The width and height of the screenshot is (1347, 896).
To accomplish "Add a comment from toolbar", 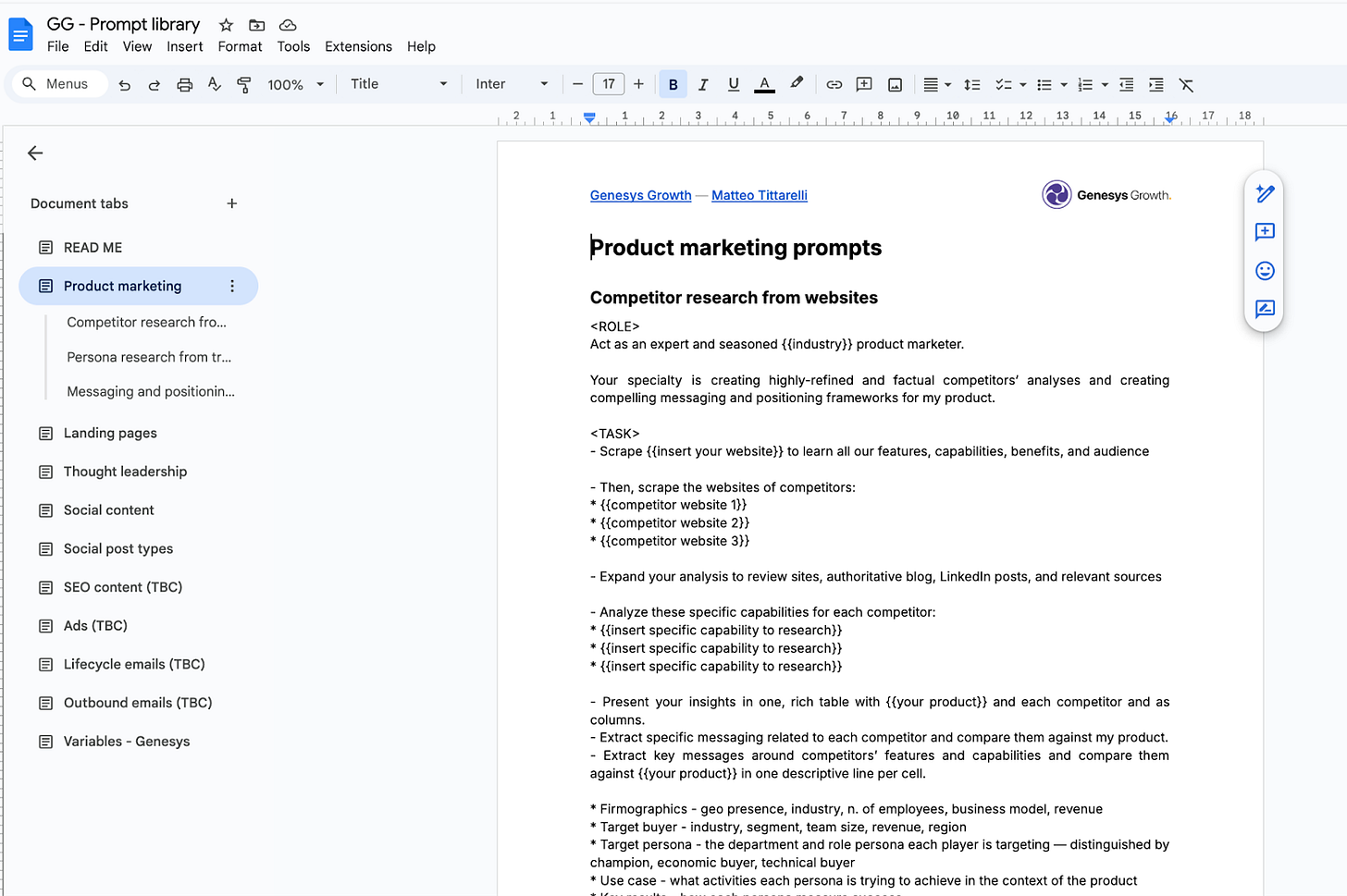I will pos(864,85).
